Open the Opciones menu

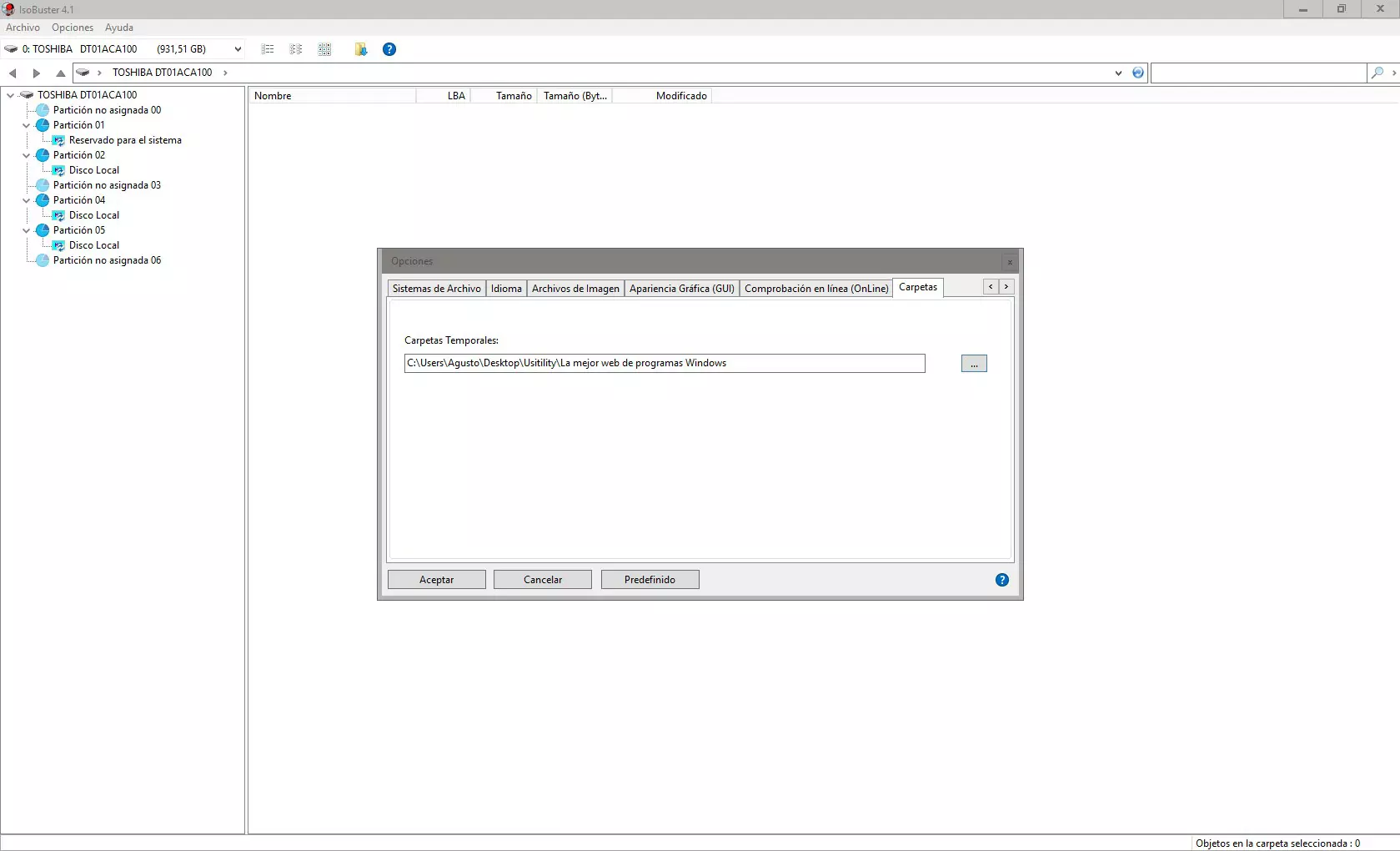click(x=73, y=28)
